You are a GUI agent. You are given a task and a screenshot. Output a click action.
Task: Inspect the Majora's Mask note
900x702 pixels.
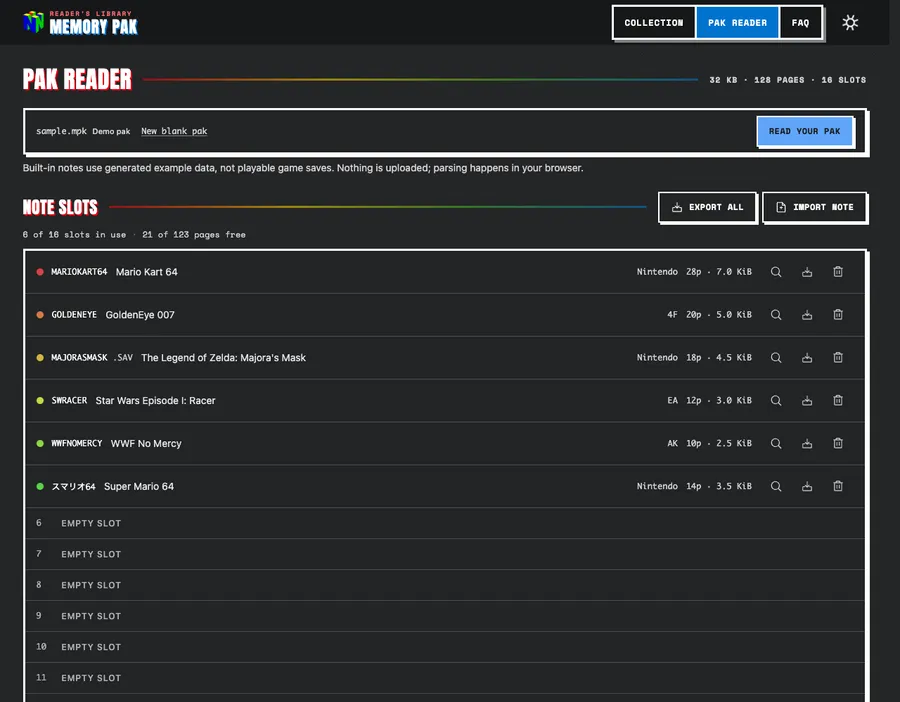(x=775, y=358)
